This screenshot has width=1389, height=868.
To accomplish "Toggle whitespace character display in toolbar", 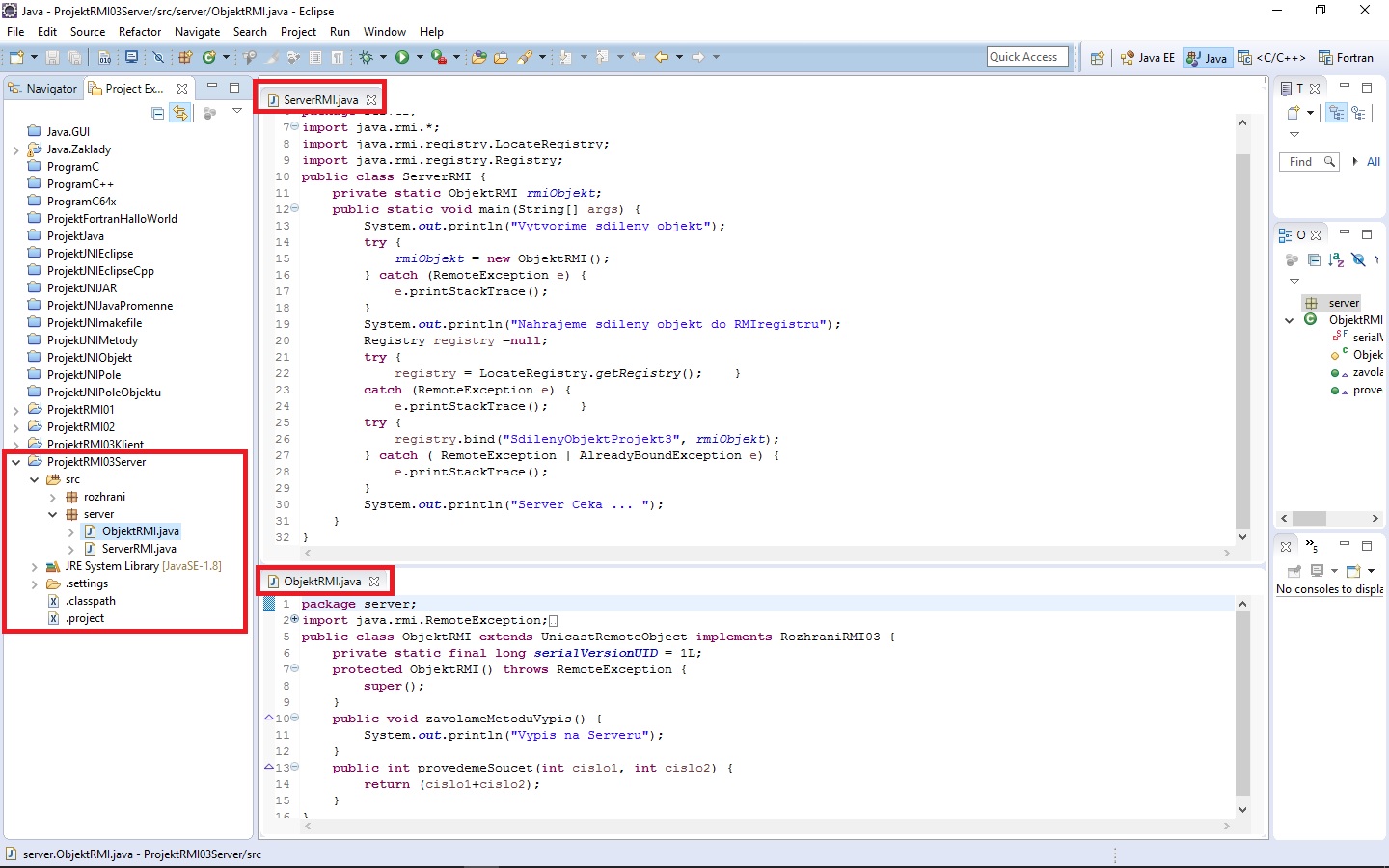I will tap(337, 57).
